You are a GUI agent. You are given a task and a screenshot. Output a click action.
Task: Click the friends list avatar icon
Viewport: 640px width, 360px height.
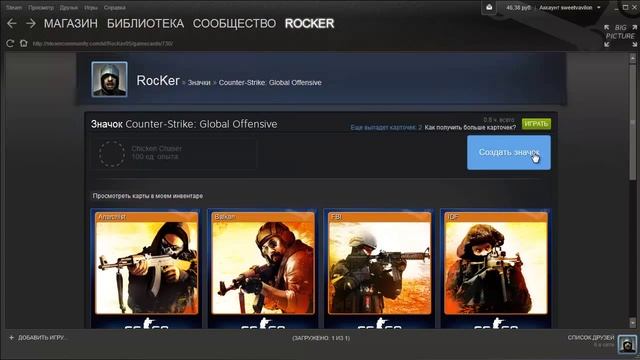pos(627,344)
